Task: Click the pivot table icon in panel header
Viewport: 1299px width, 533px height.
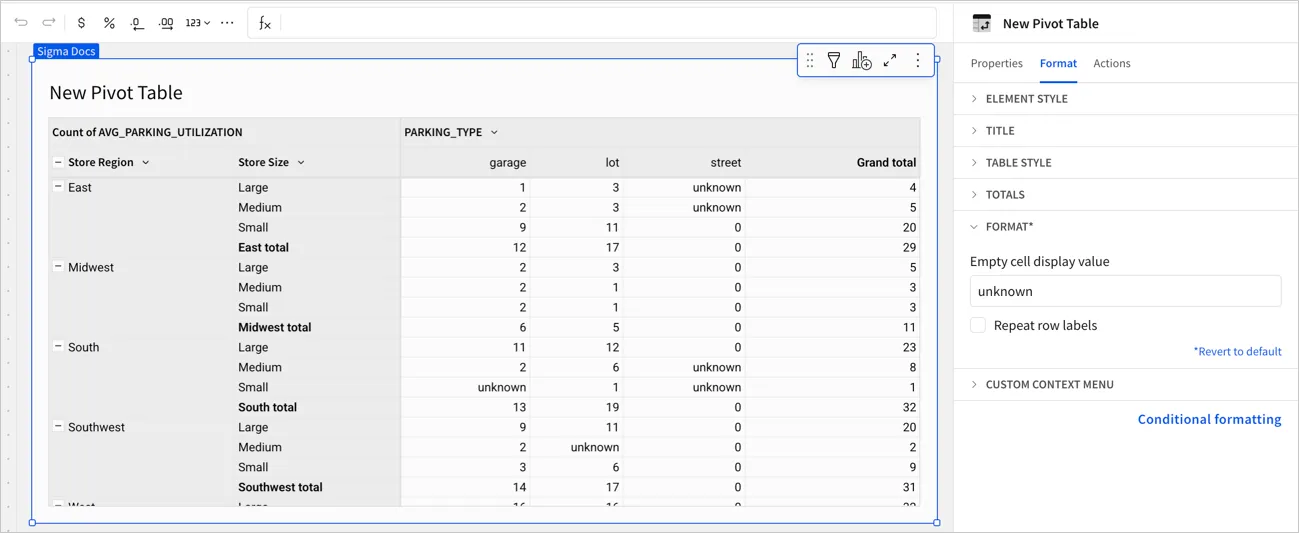Action: [x=982, y=23]
